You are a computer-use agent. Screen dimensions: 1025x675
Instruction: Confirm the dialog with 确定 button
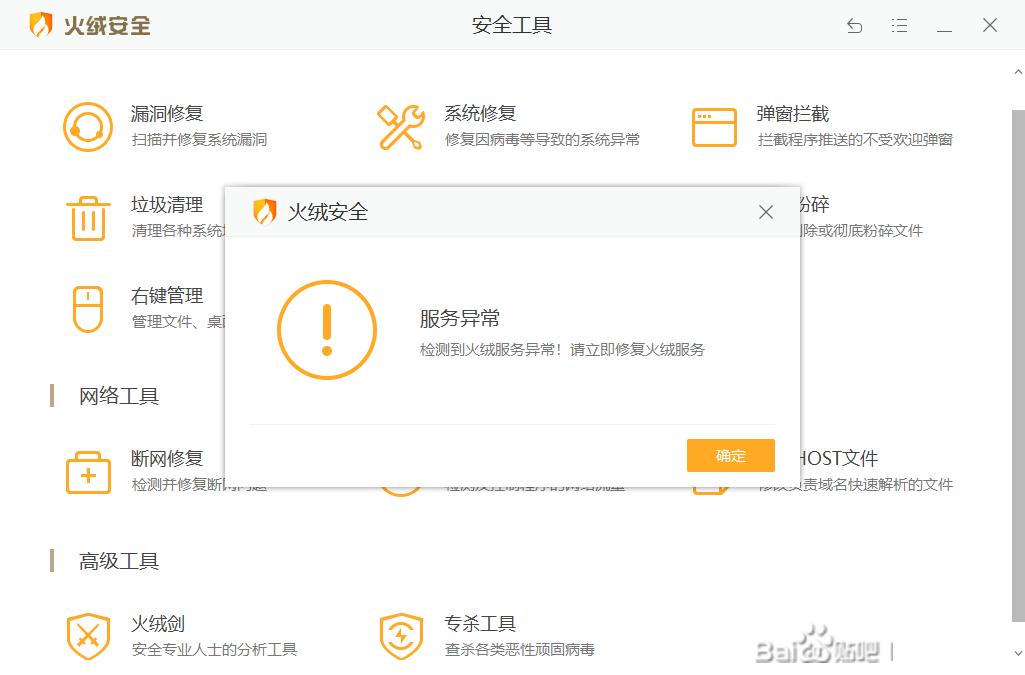(730, 455)
